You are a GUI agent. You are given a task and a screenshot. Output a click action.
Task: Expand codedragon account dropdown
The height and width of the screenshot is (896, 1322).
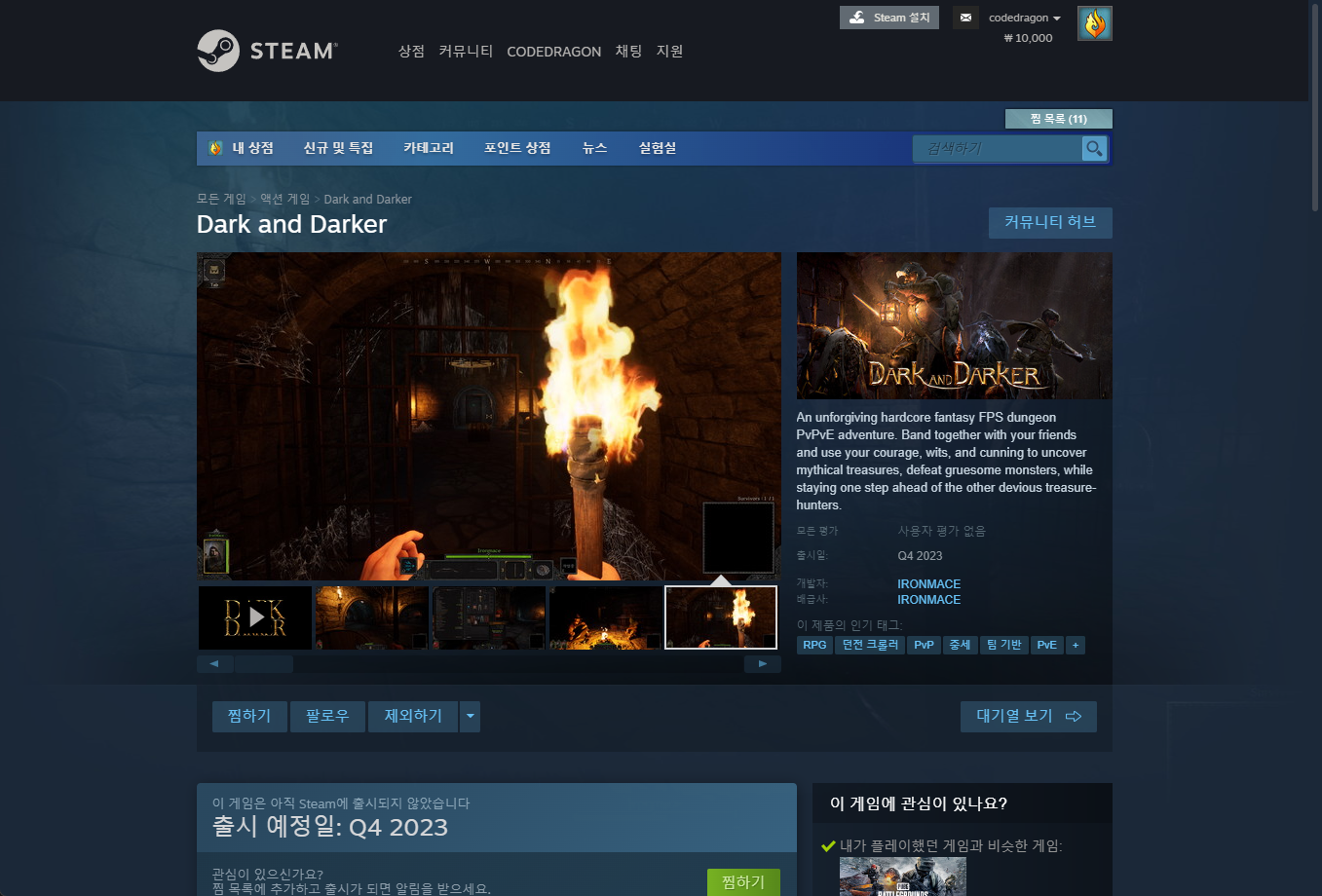pyautogui.click(x=1025, y=18)
